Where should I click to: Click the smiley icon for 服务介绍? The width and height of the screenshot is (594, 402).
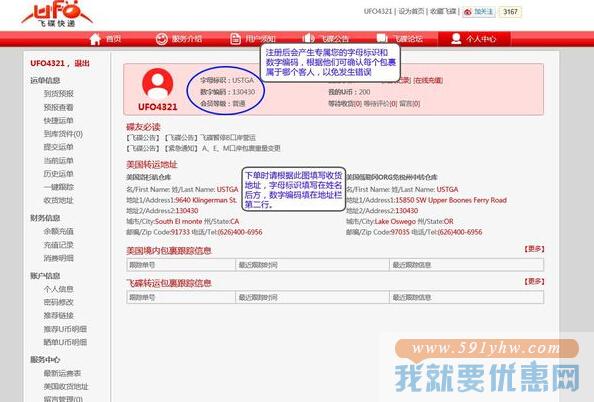pyautogui.click(x=162, y=39)
